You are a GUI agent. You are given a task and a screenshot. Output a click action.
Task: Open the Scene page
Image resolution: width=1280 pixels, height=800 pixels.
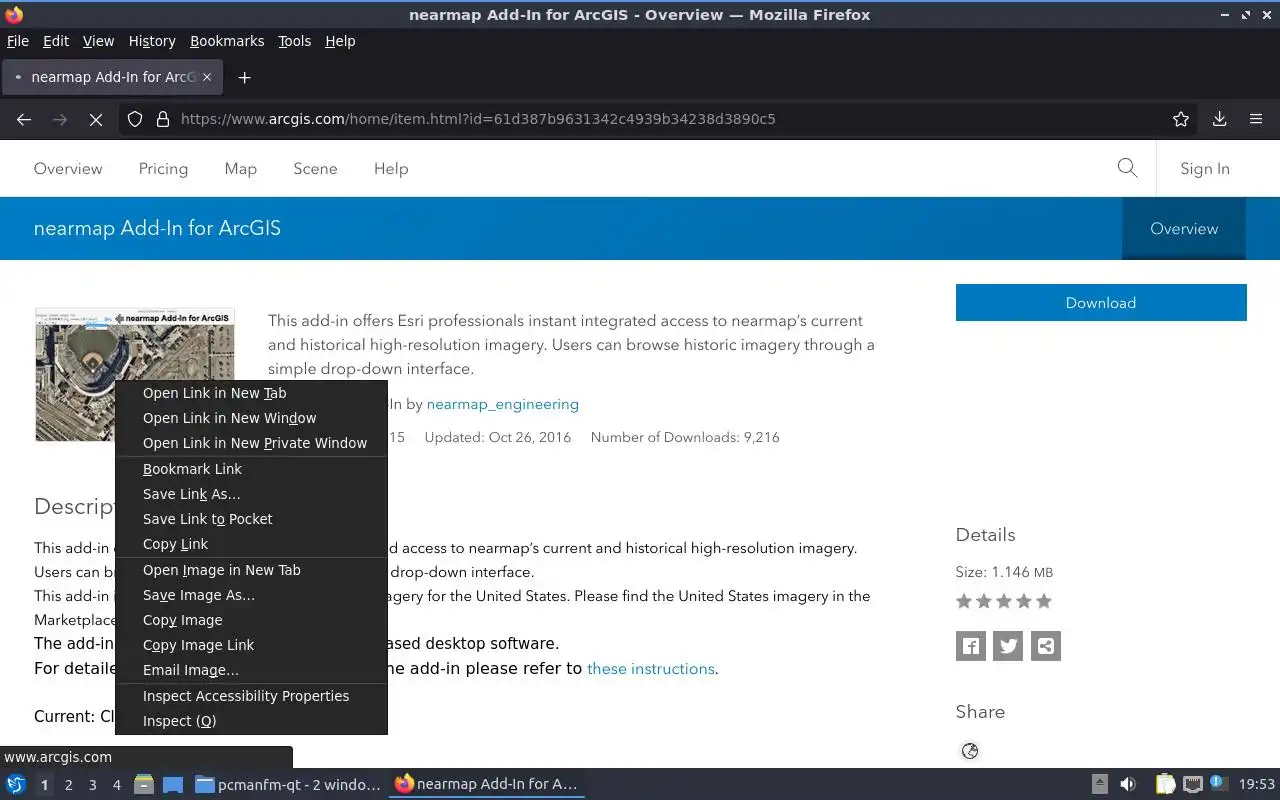click(x=315, y=169)
